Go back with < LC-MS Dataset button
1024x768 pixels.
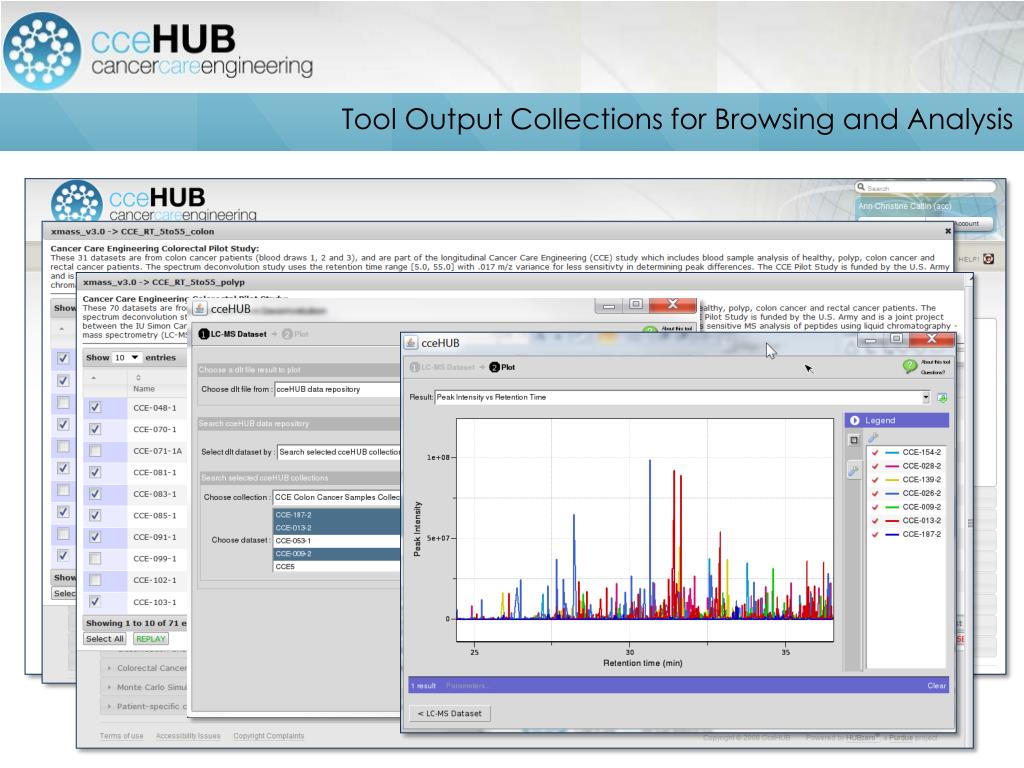pos(449,714)
